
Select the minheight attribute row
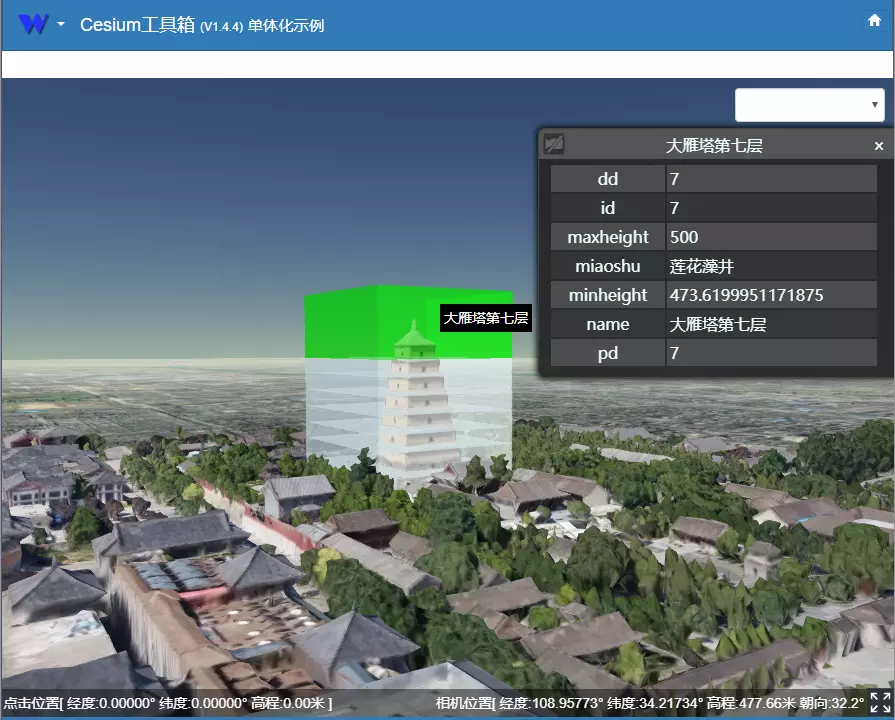[607, 295]
